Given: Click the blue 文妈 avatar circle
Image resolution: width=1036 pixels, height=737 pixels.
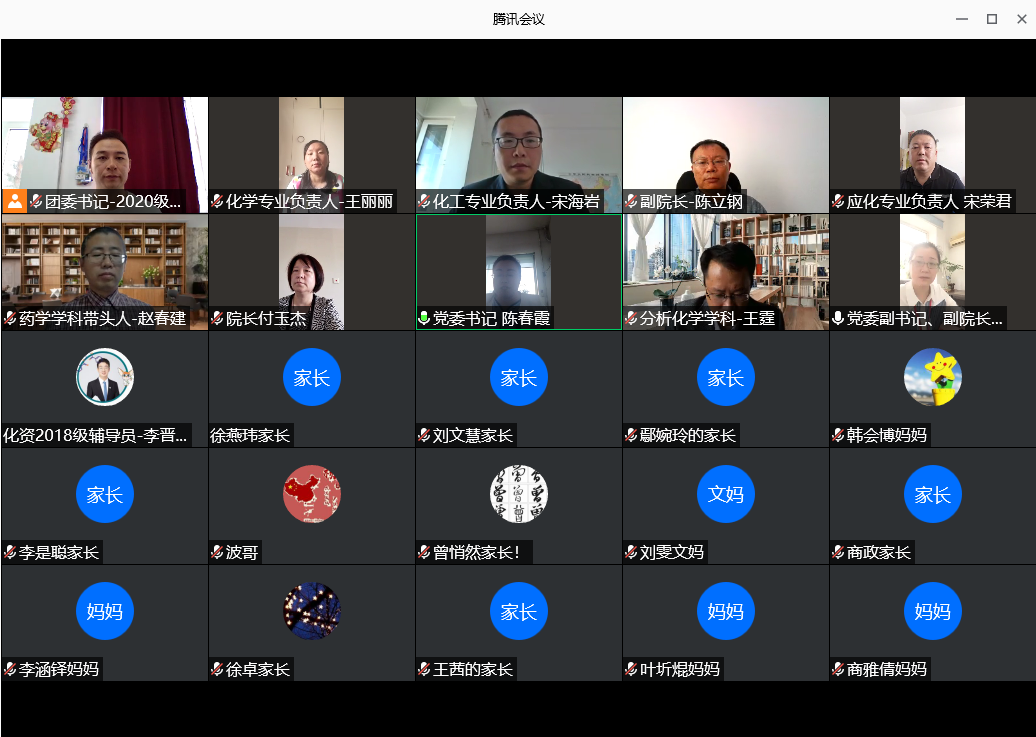Looking at the screenshot, I should (725, 494).
